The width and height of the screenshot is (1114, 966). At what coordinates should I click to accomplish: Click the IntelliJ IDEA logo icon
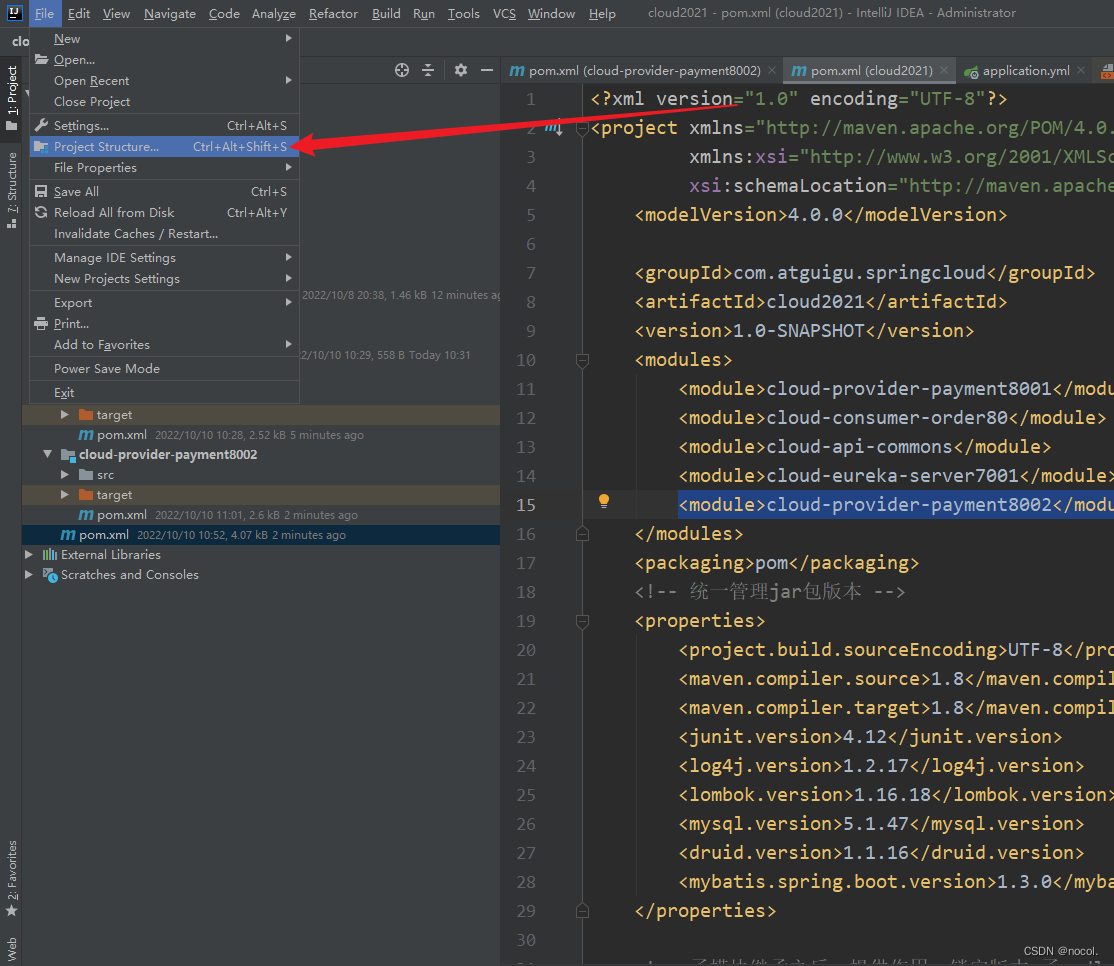[x=14, y=13]
